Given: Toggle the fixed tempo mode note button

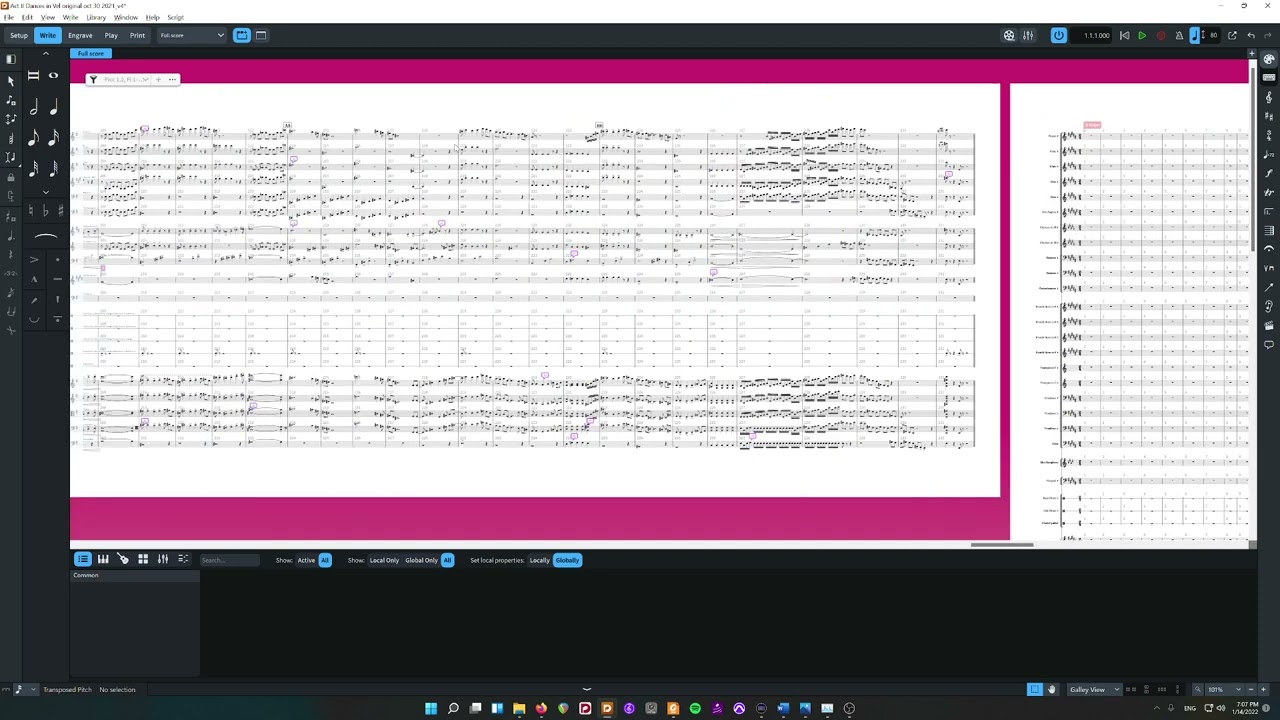Looking at the screenshot, I should click(x=1195, y=35).
